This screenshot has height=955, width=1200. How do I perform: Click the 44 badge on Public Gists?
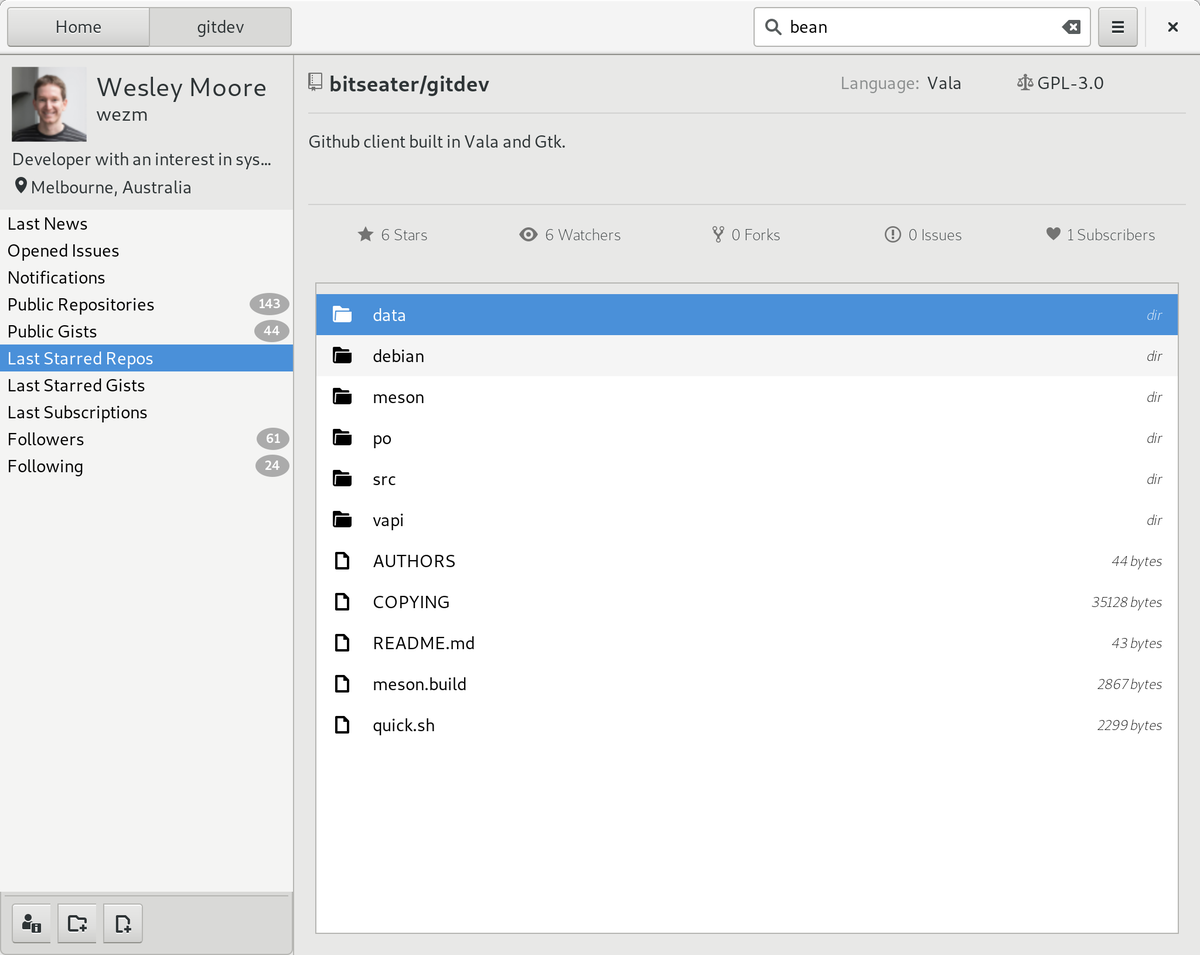tap(272, 331)
